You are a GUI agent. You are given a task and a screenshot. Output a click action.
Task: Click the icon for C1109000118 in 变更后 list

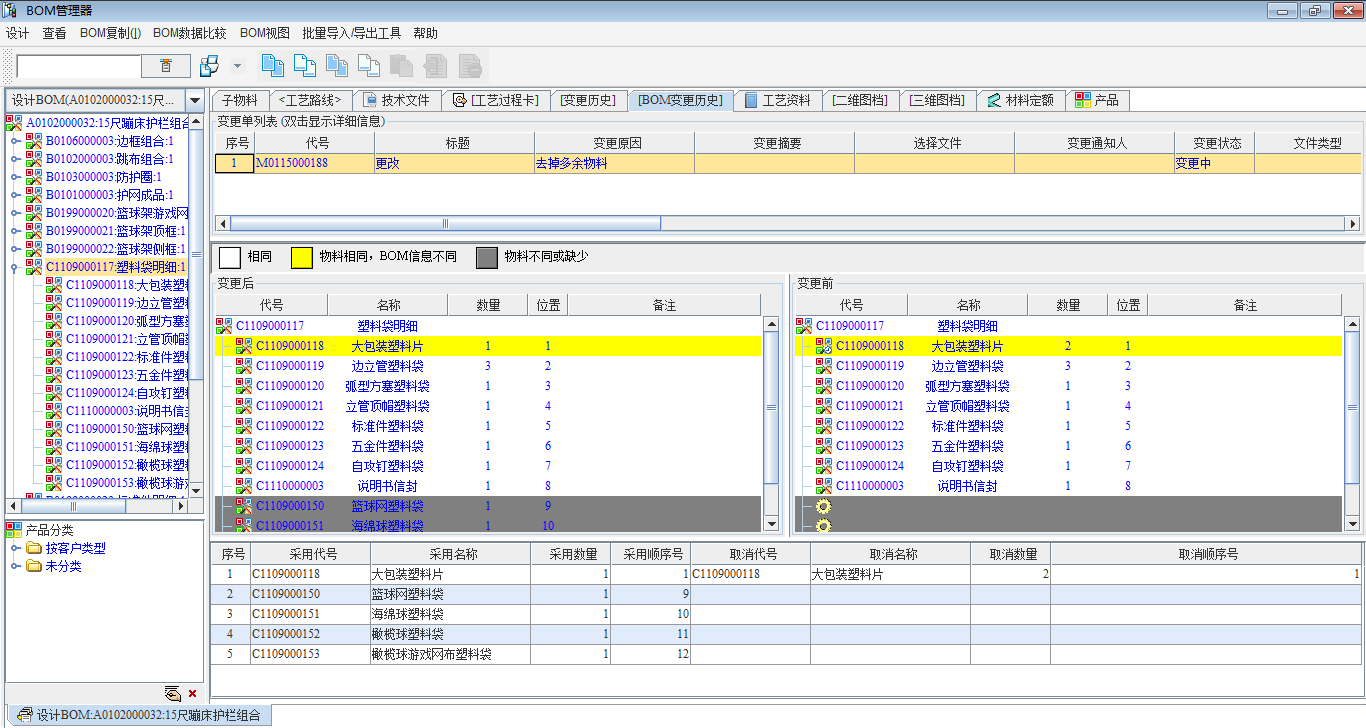point(243,346)
